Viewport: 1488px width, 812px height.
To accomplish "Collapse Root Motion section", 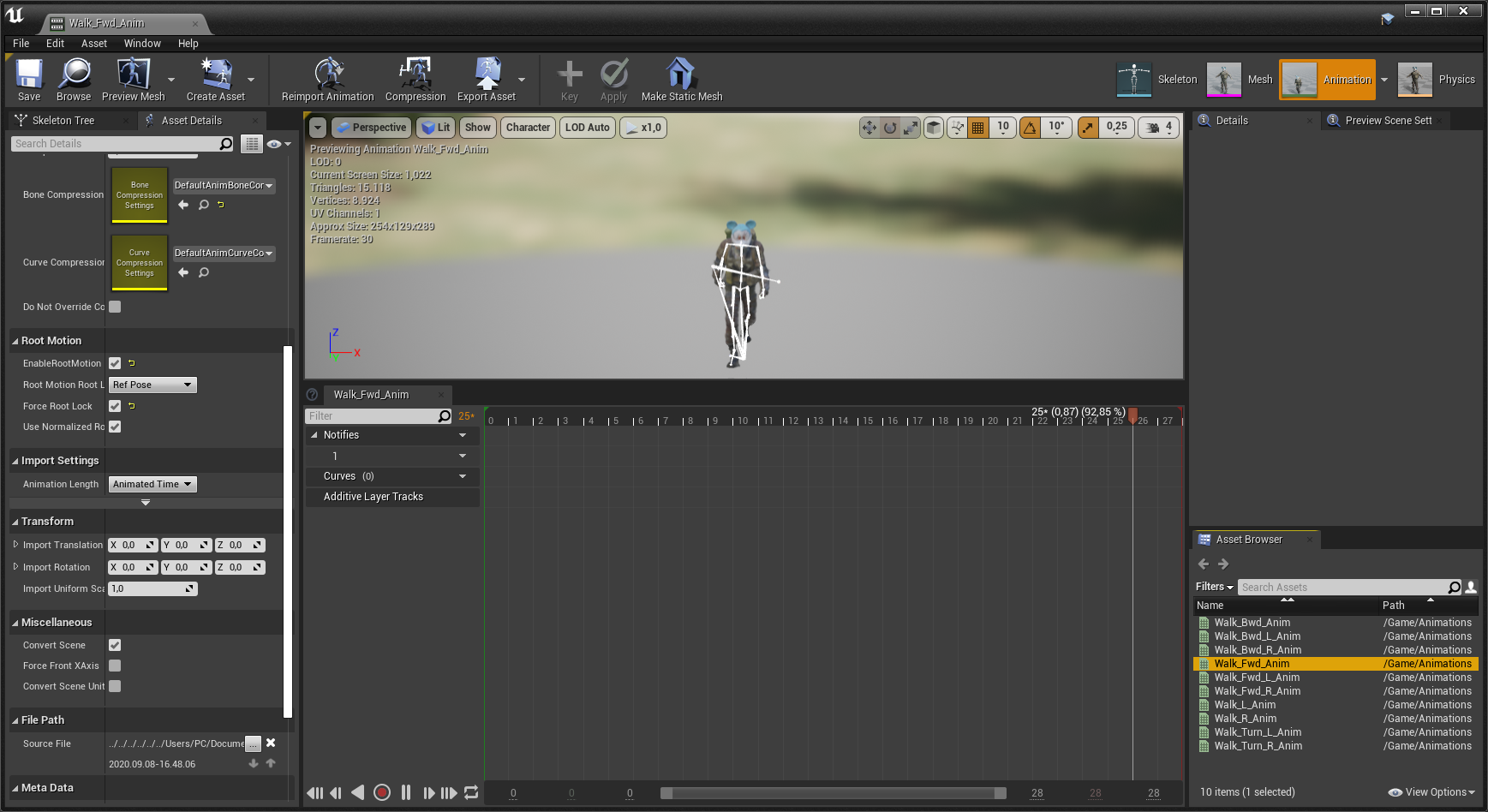I will [15, 341].
